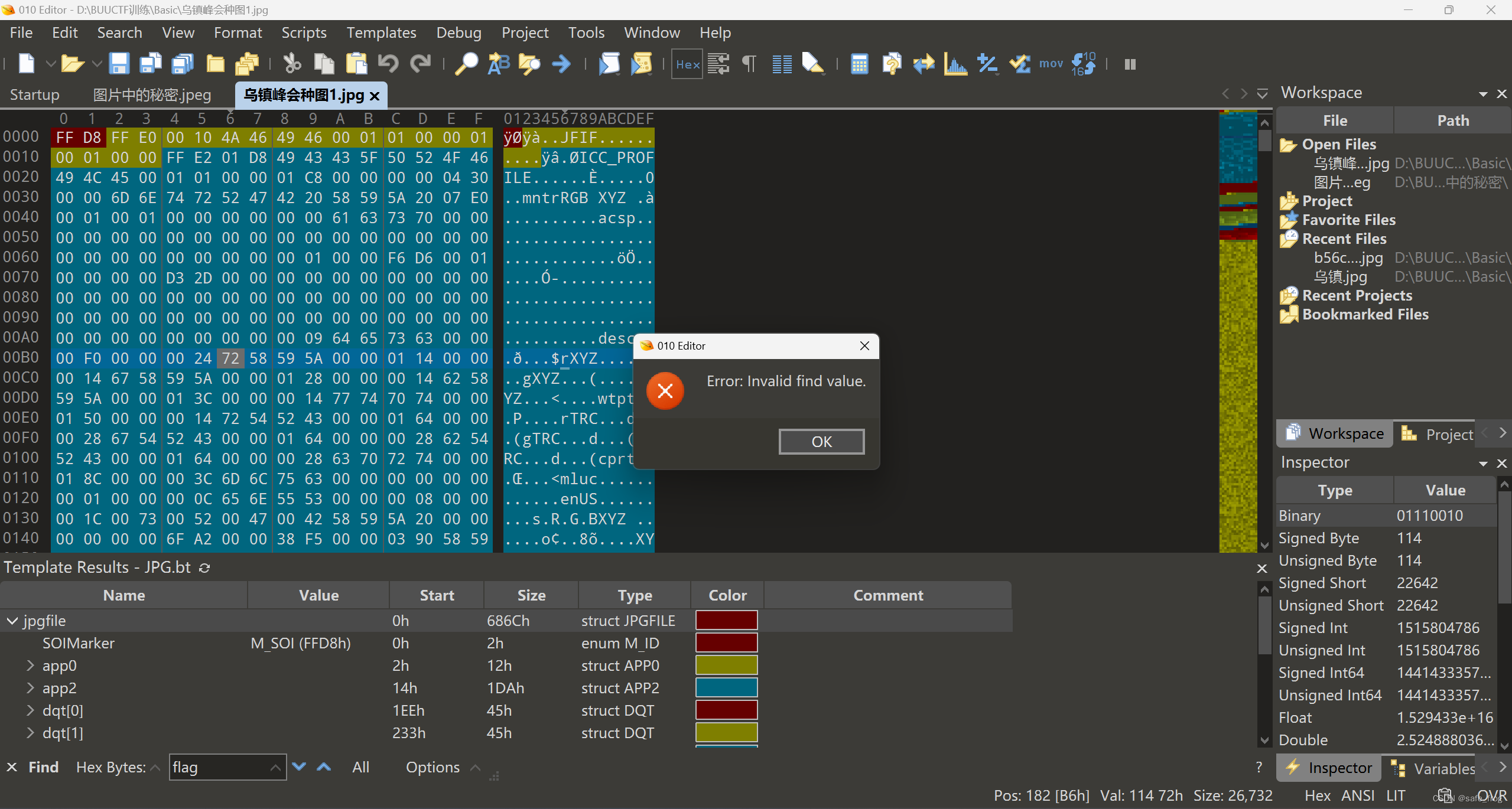Click the Save All toolbar icon

(x=183, y=64)
